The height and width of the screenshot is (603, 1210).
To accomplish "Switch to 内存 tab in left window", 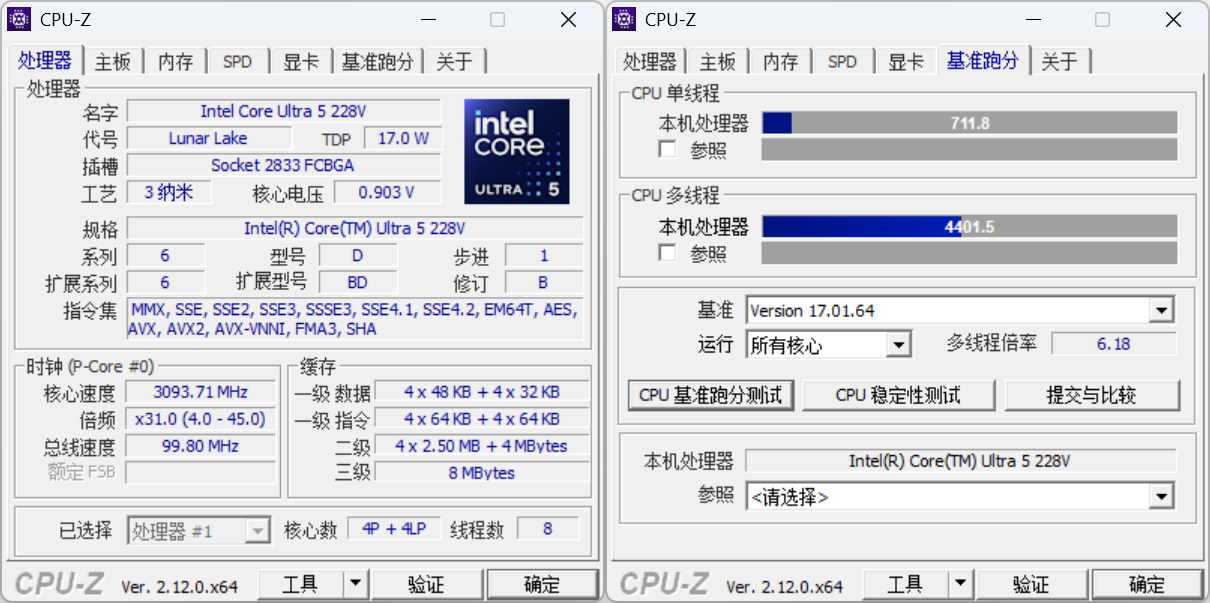I will point(176,62).
